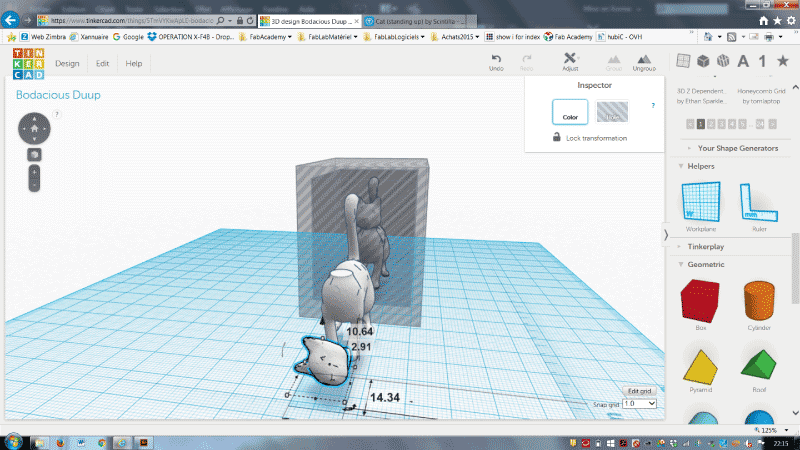Undo the last action
This screenshot has width=800, height=450.
(x=496, y=62)
